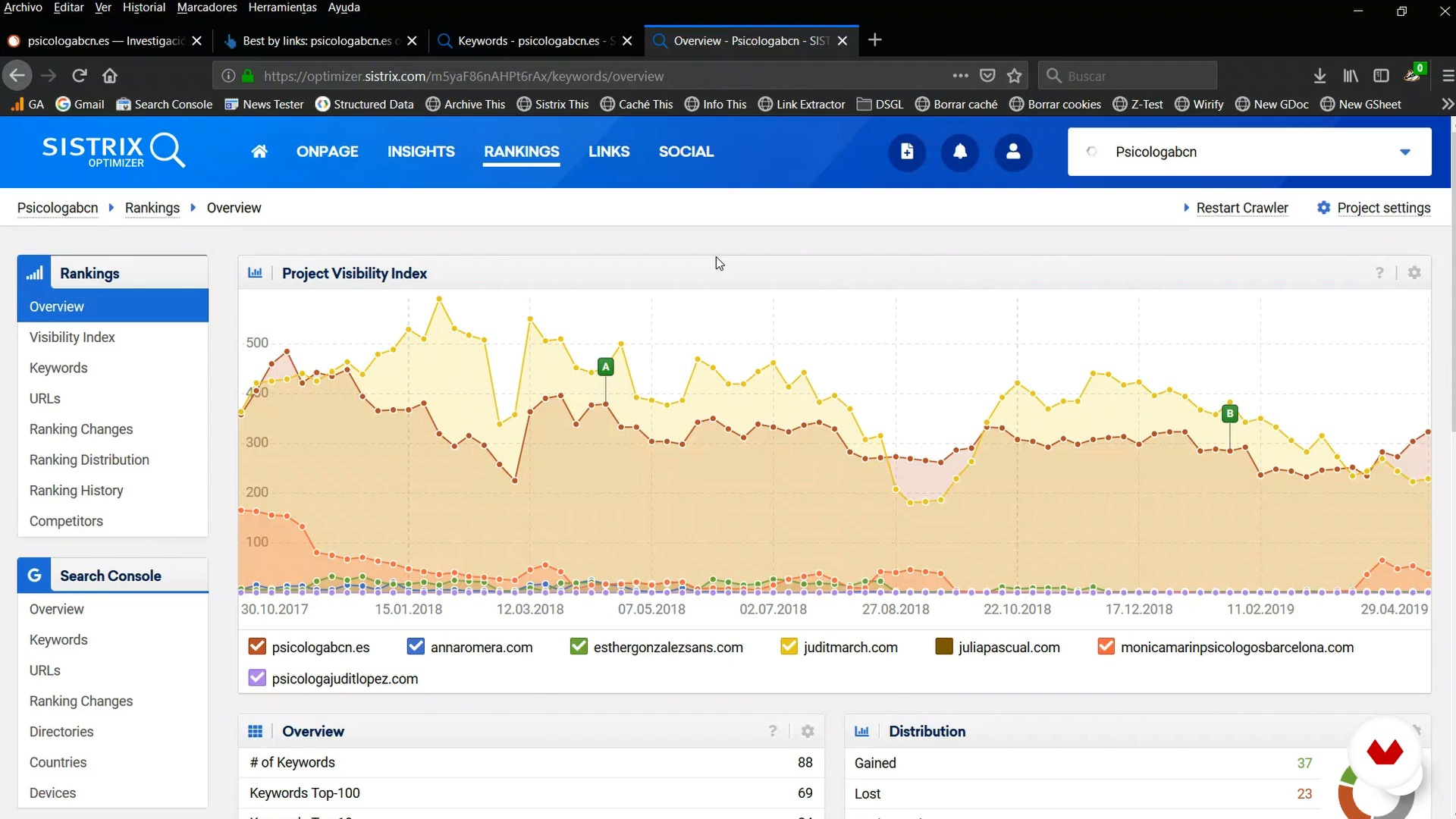
Task: Click the page vertical scrollbar
Action: (1452, 281)
